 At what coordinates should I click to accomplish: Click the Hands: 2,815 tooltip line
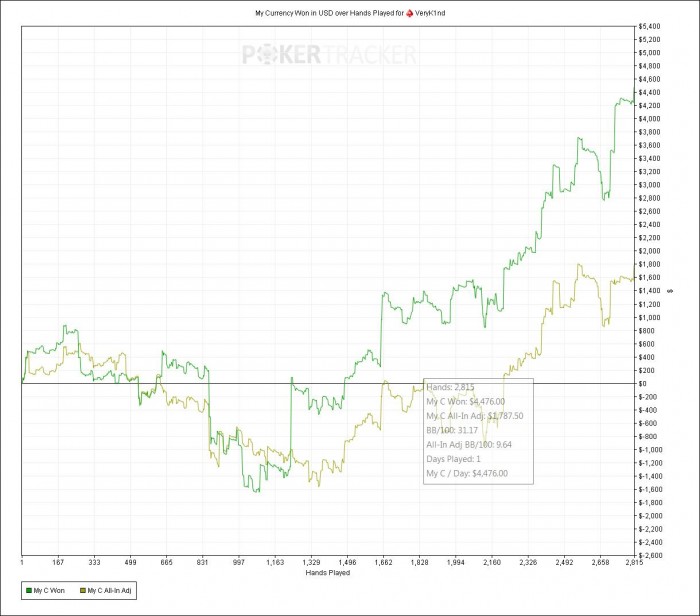pyautogui.click(x=450, y=387)
